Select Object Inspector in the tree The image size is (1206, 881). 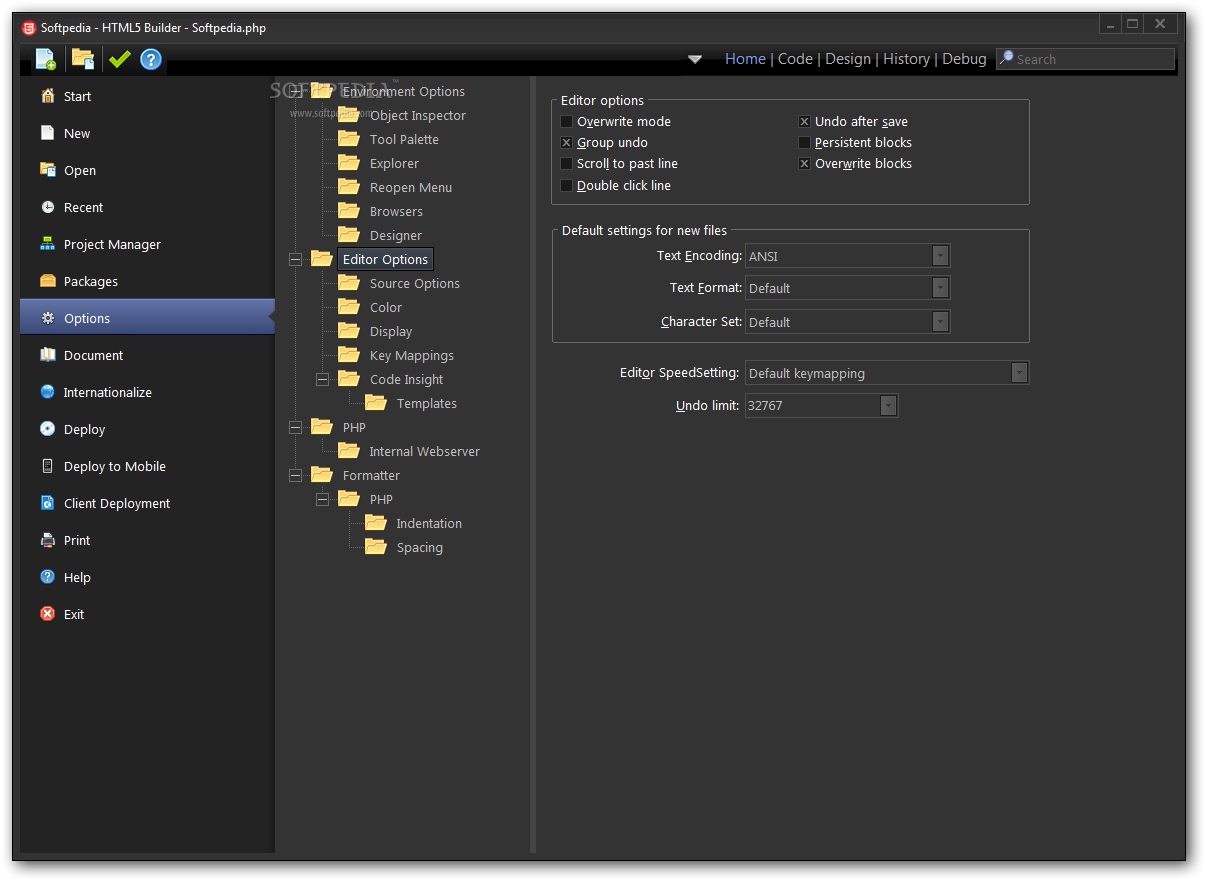418,115
